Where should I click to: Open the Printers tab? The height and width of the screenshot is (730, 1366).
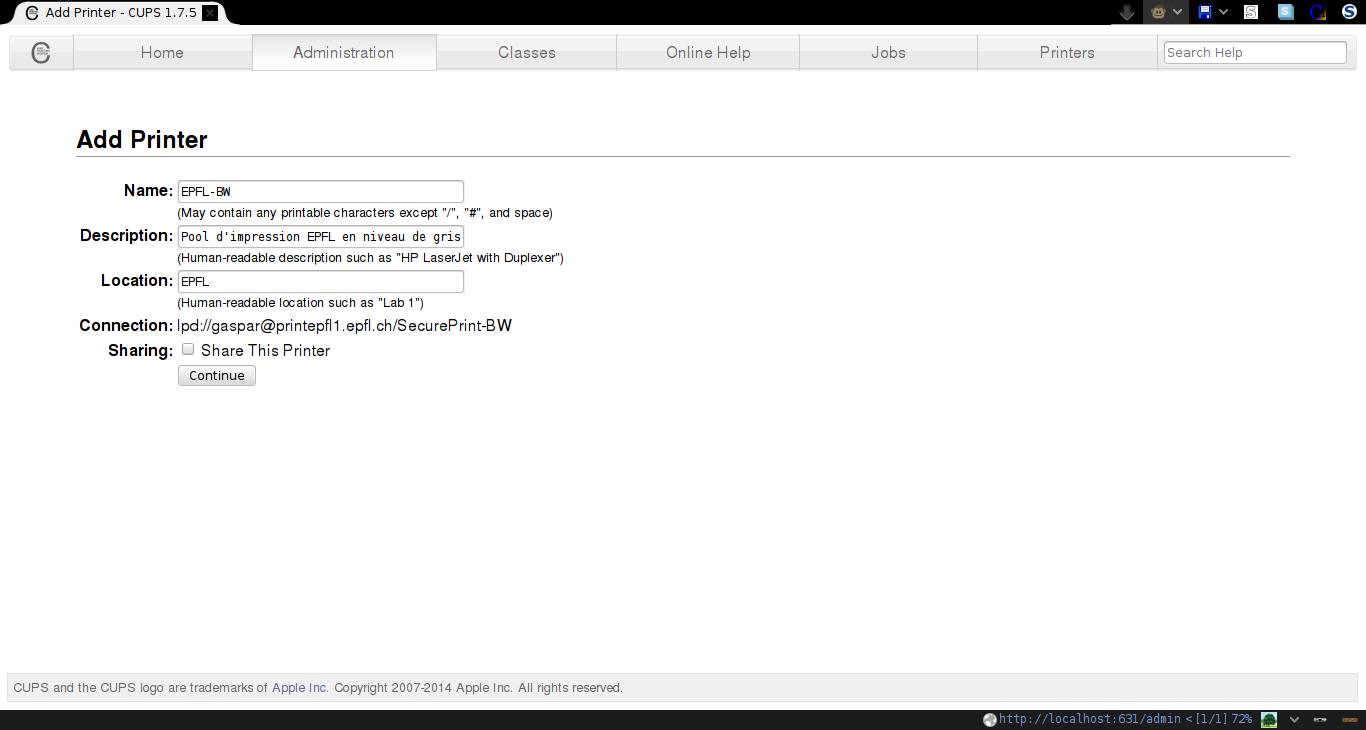[1067, 53]
